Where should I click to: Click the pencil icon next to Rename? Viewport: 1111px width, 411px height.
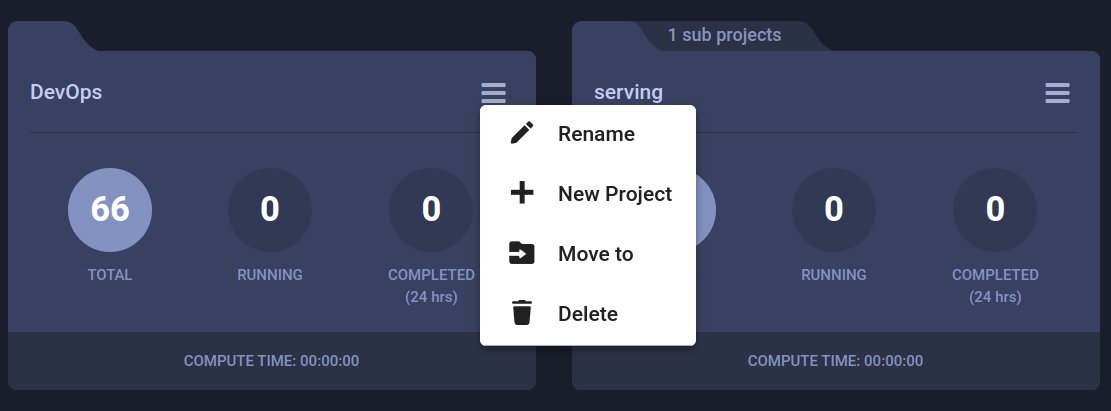522,133
